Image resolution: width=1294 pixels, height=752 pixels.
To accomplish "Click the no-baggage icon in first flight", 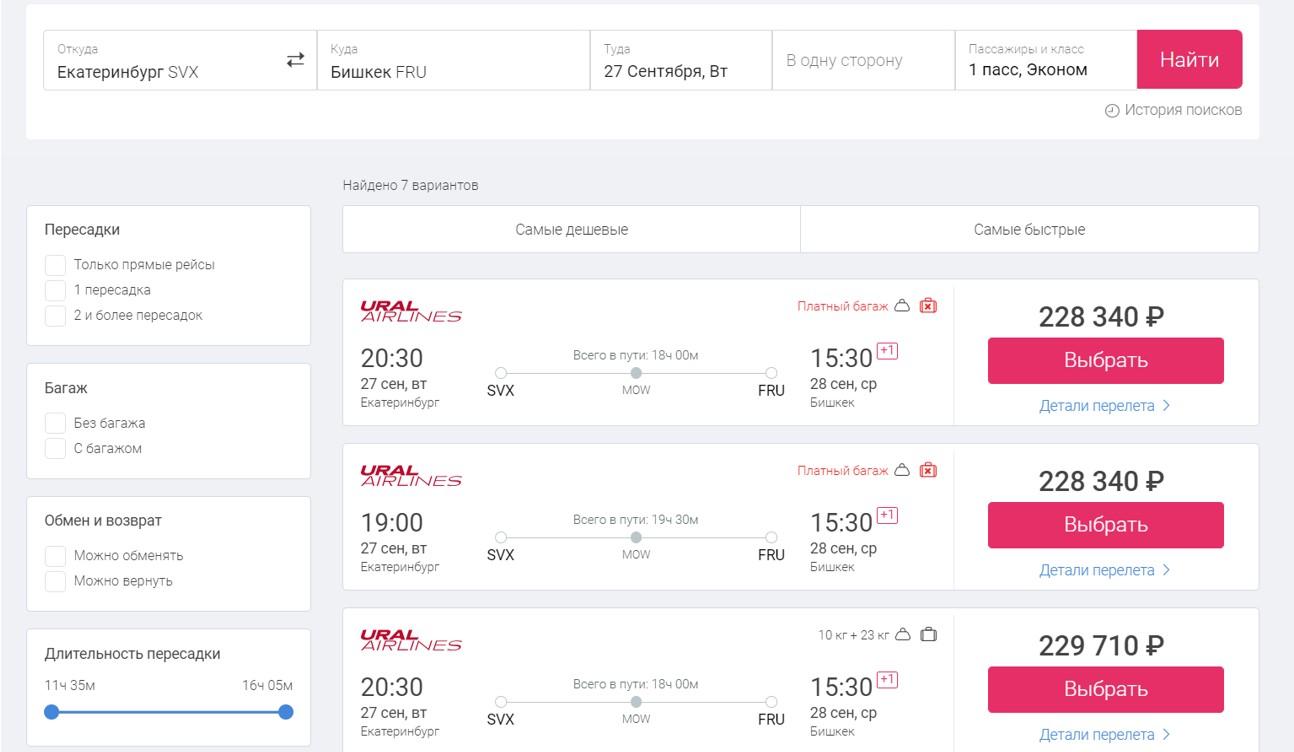I will pyautogui.click(x=928, y=306).
